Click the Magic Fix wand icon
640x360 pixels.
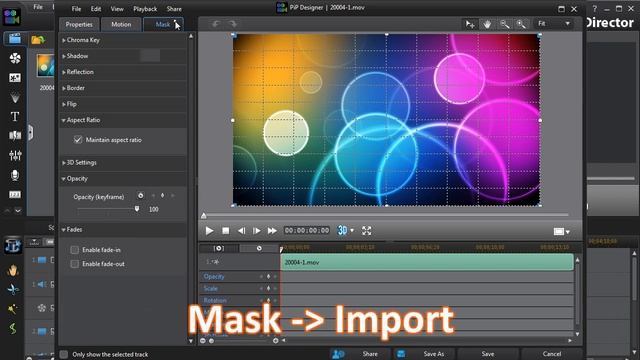(13, 309)
